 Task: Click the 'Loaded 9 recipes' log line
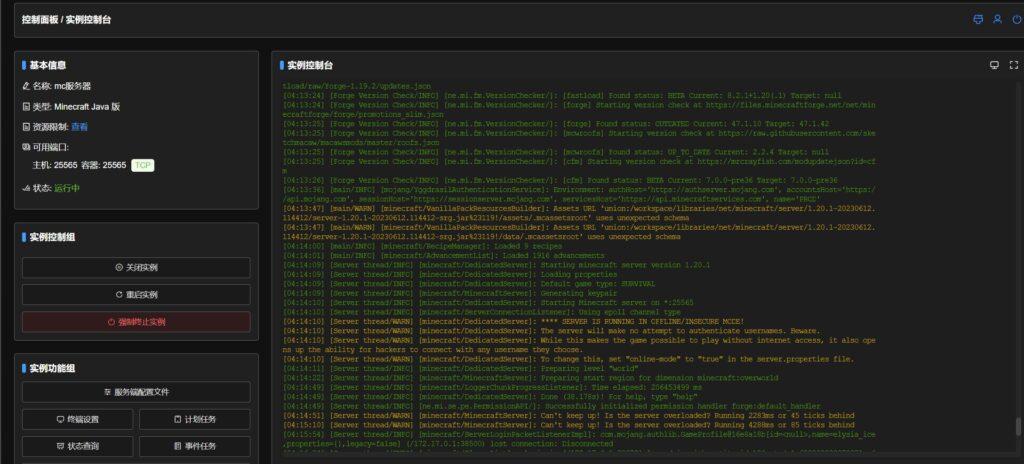pos(423,246)
